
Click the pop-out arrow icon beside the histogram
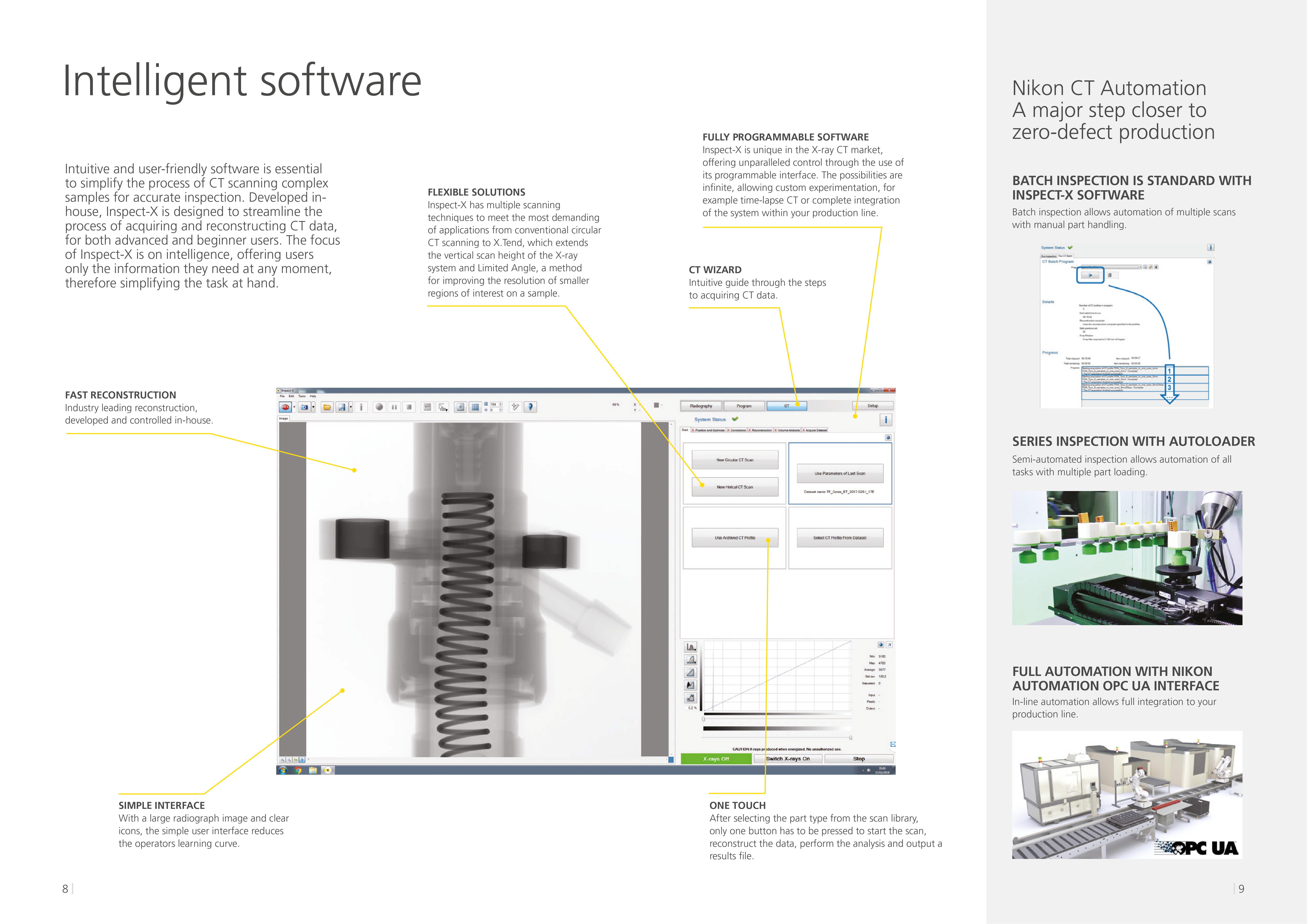(889, 645)
